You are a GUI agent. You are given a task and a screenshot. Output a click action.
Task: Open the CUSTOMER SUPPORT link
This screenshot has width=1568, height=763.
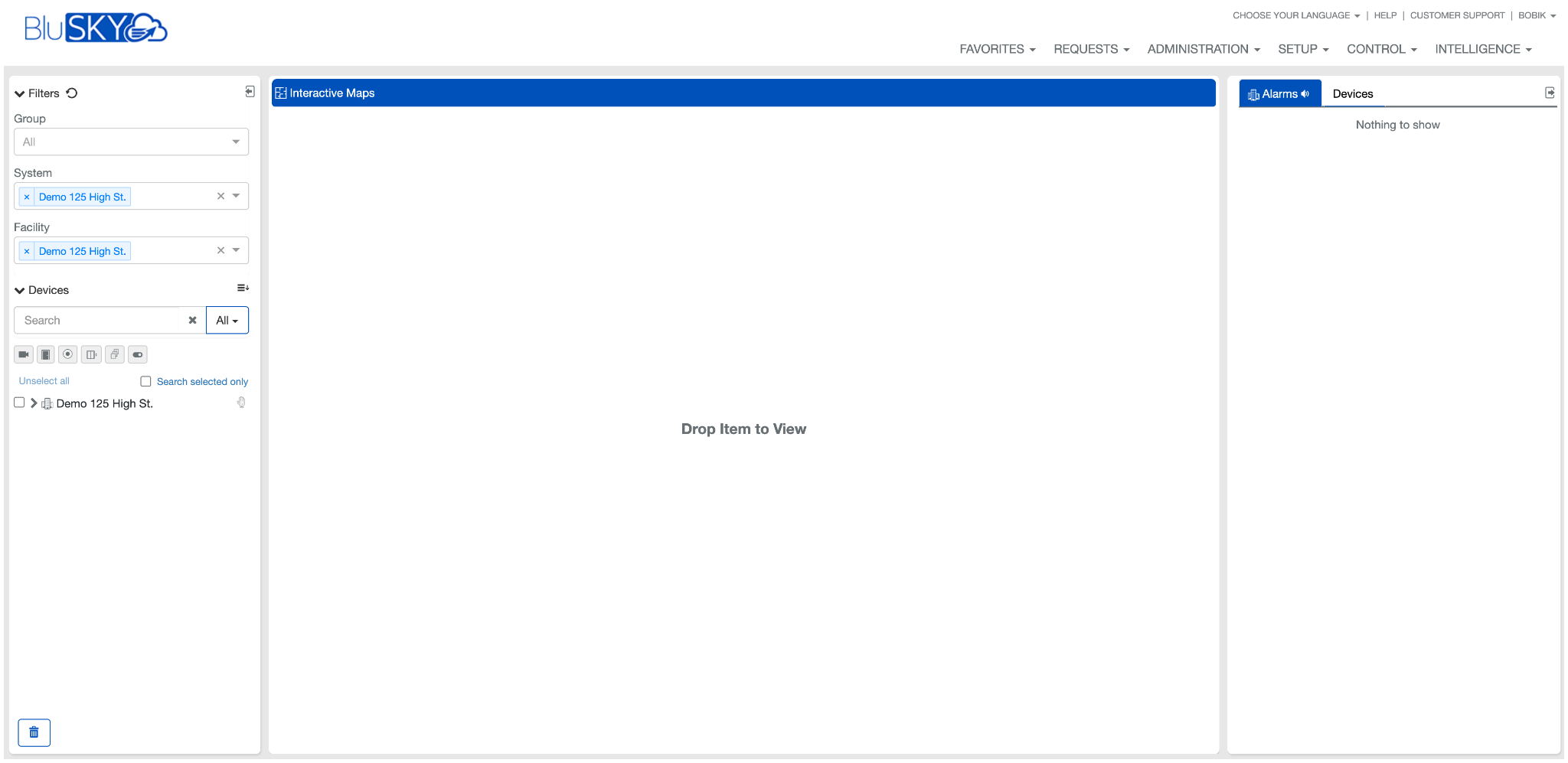pos(1457,15)
